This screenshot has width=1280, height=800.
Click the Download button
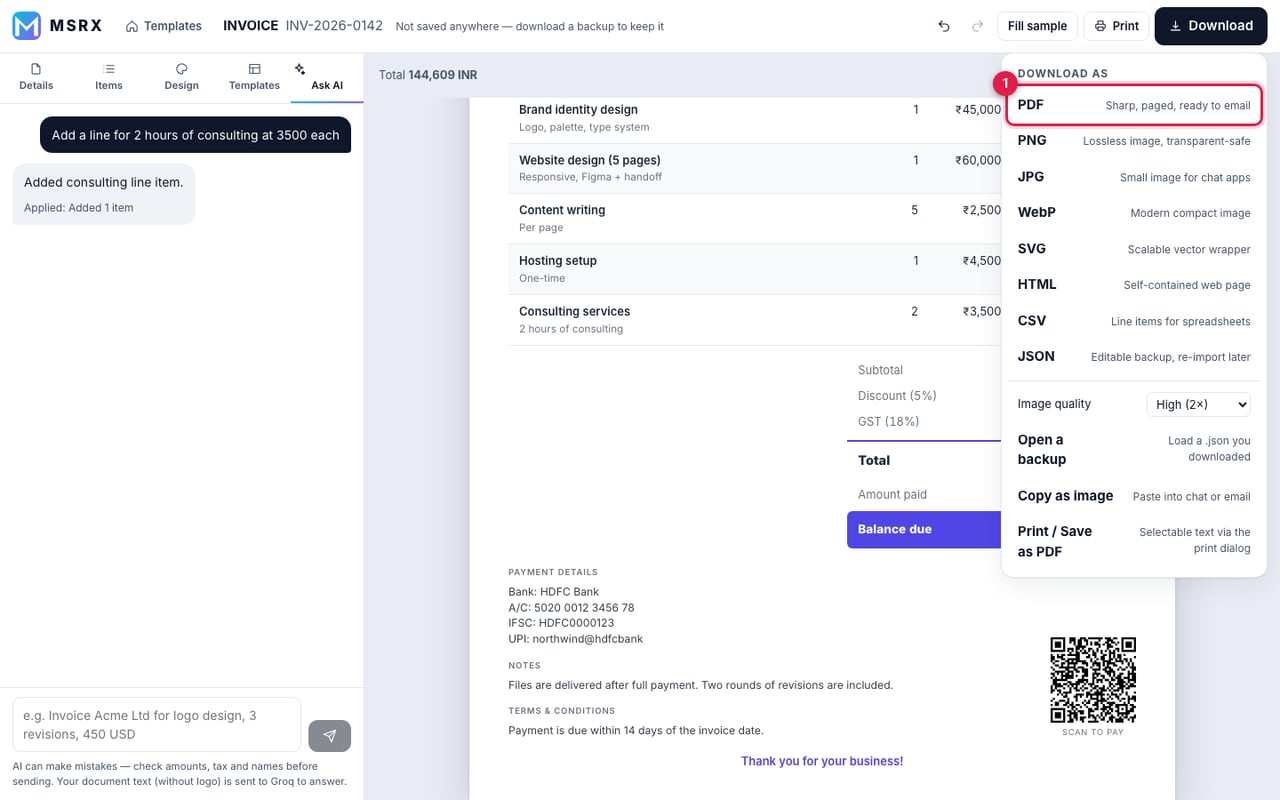point(1211,26)
